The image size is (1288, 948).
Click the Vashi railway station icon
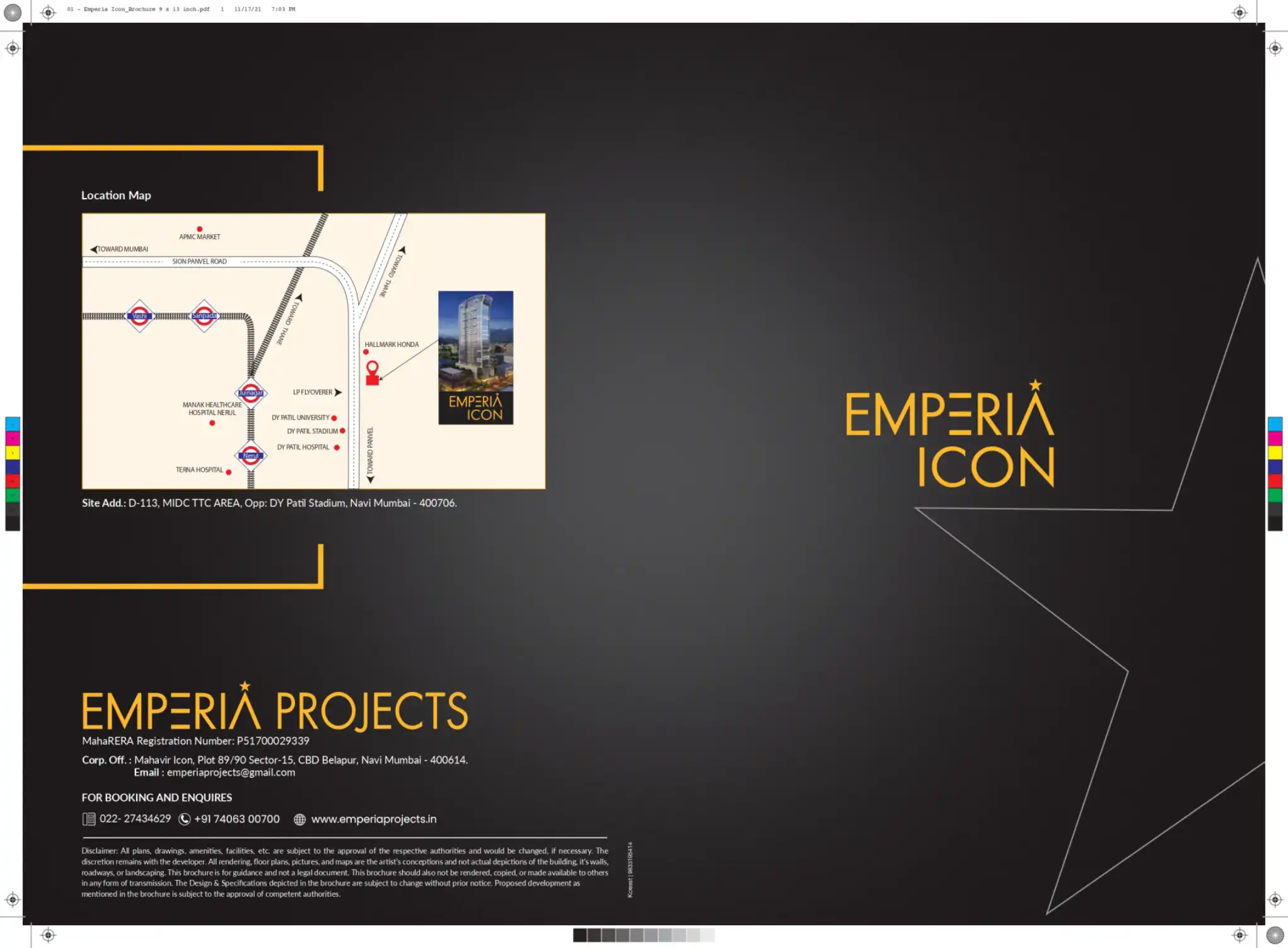point(139,315)
